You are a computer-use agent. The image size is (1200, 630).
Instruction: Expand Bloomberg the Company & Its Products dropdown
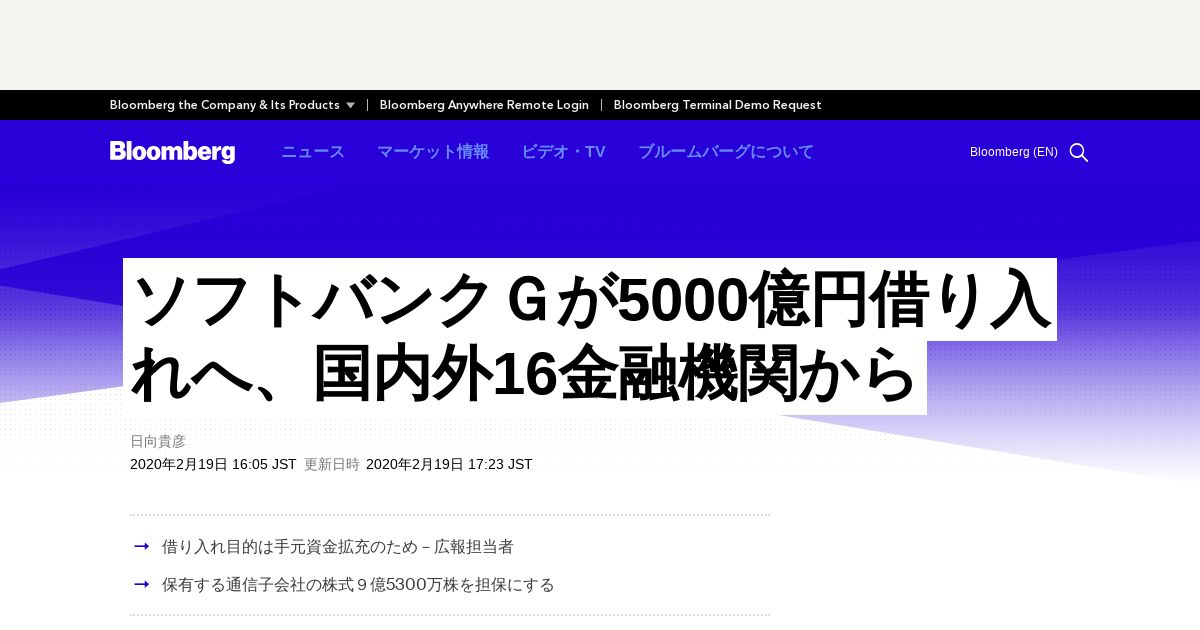click(232, 105)
